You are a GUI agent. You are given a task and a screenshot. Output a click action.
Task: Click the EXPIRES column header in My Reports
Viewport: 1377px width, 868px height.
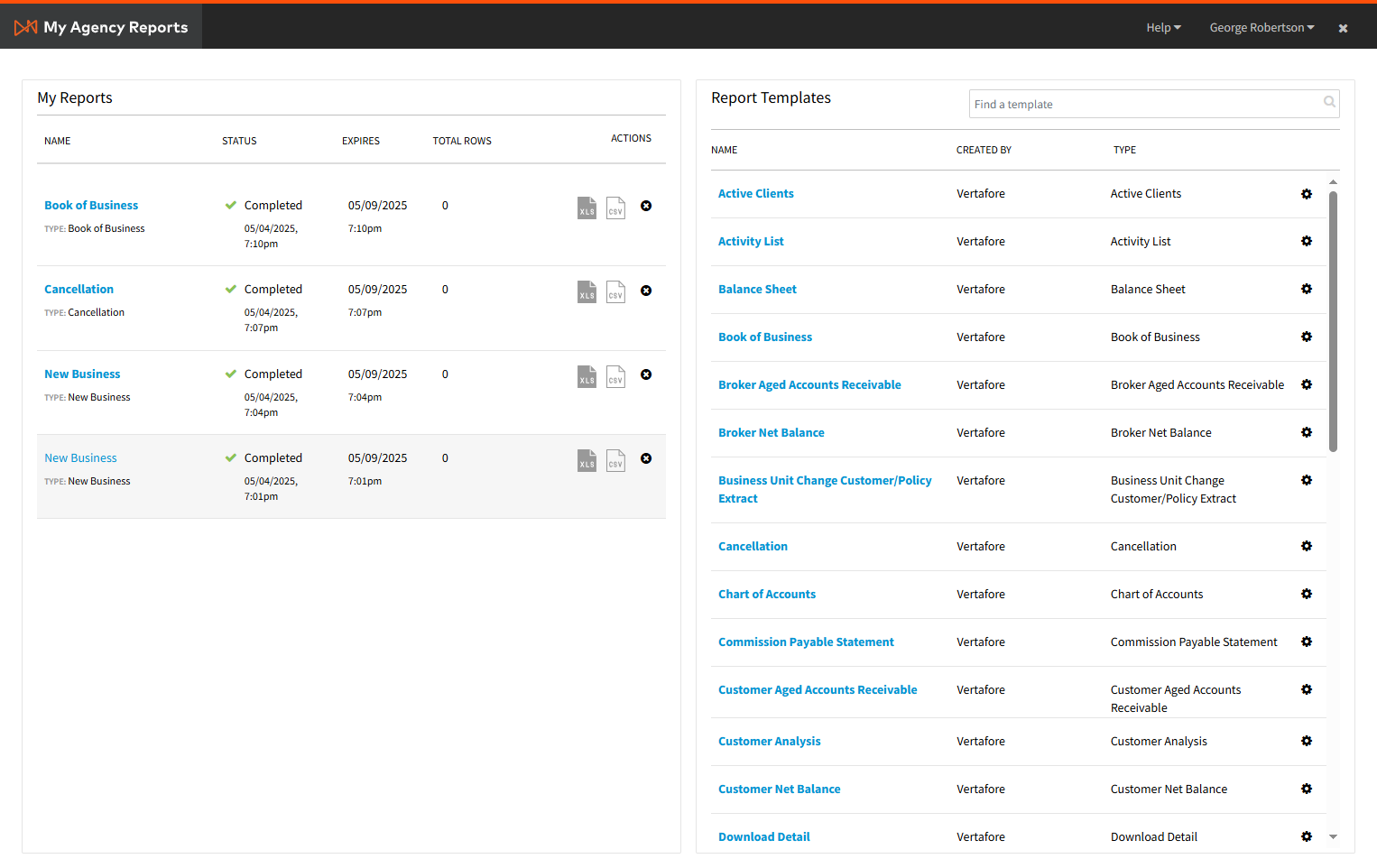coord(361,141)
